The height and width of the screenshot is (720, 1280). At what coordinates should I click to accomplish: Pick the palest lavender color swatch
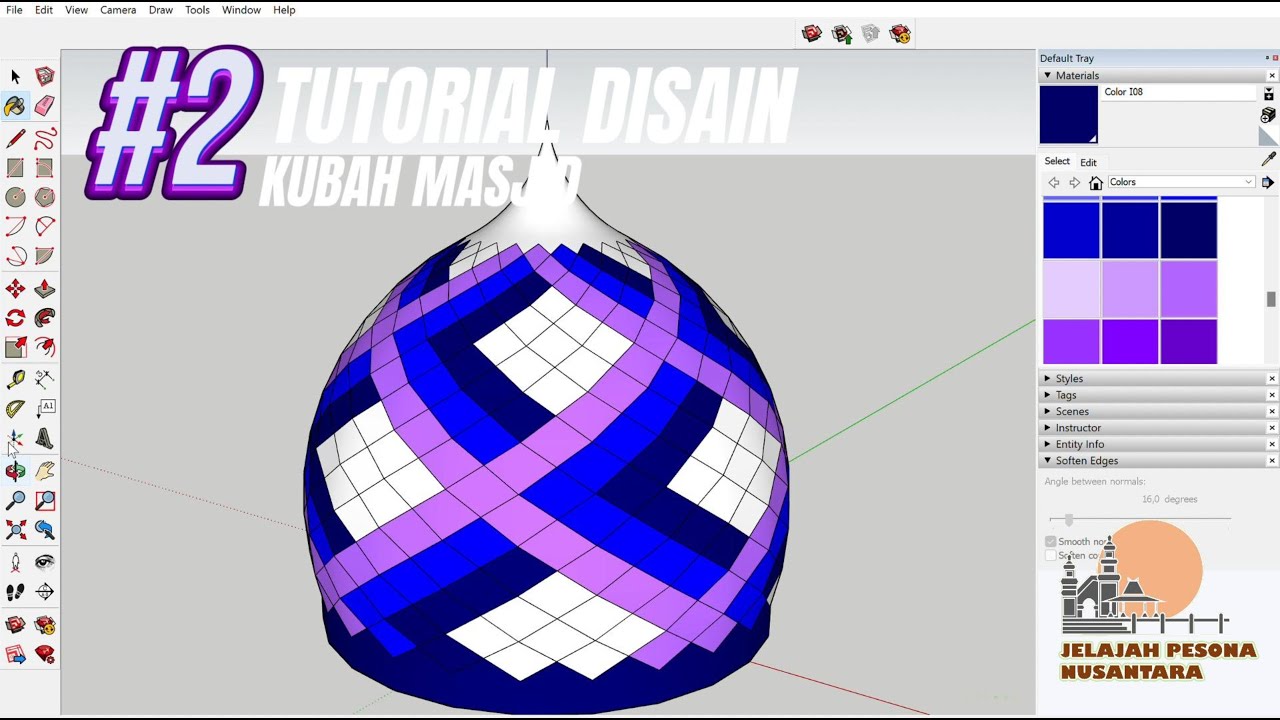click(x=1071, y=289)
